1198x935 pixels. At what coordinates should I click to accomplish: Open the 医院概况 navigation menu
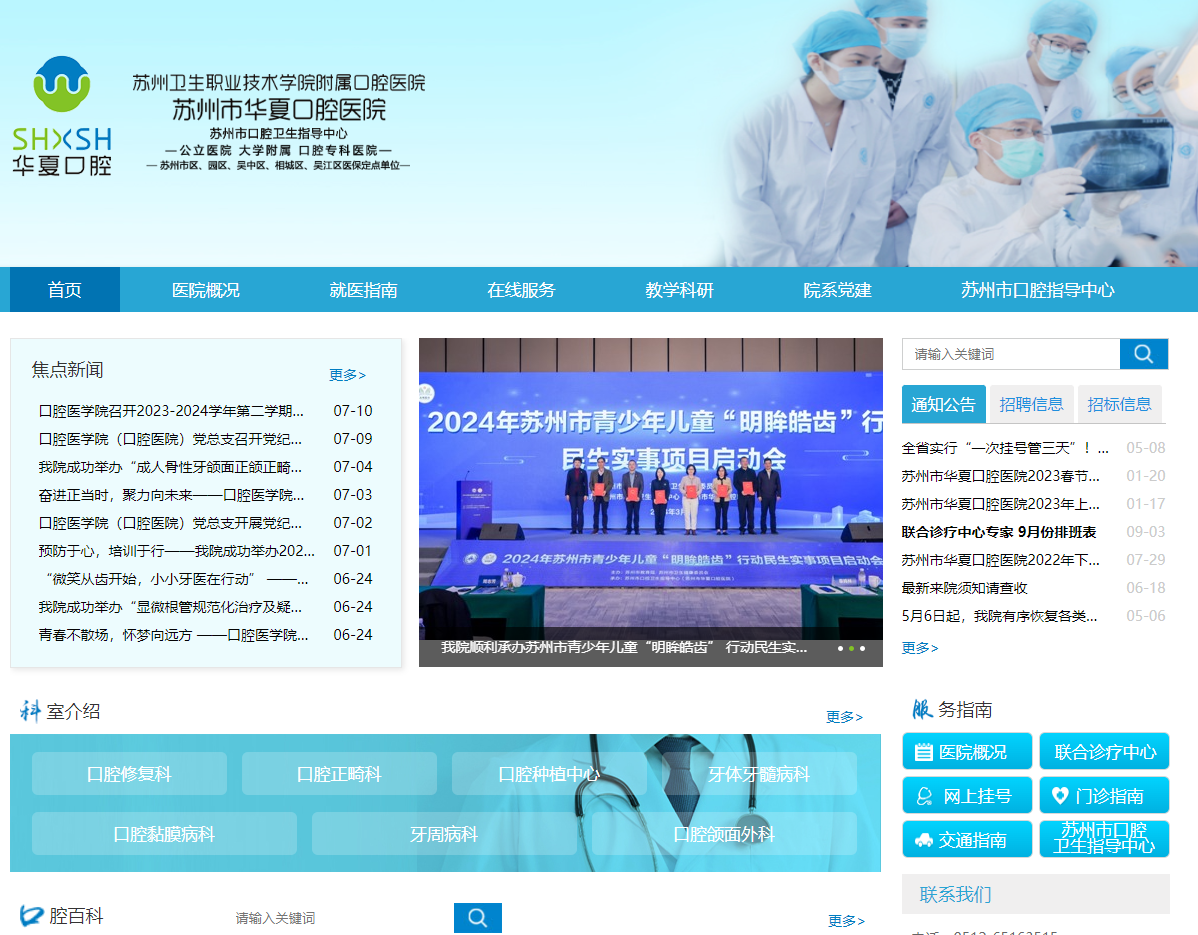[x=206, y=290]
